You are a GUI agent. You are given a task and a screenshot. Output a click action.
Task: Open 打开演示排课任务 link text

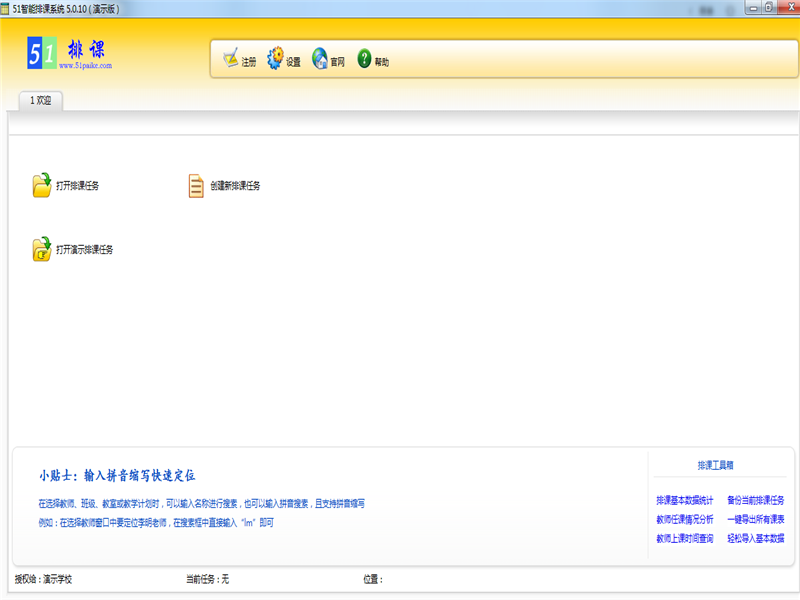click(85, 249)
